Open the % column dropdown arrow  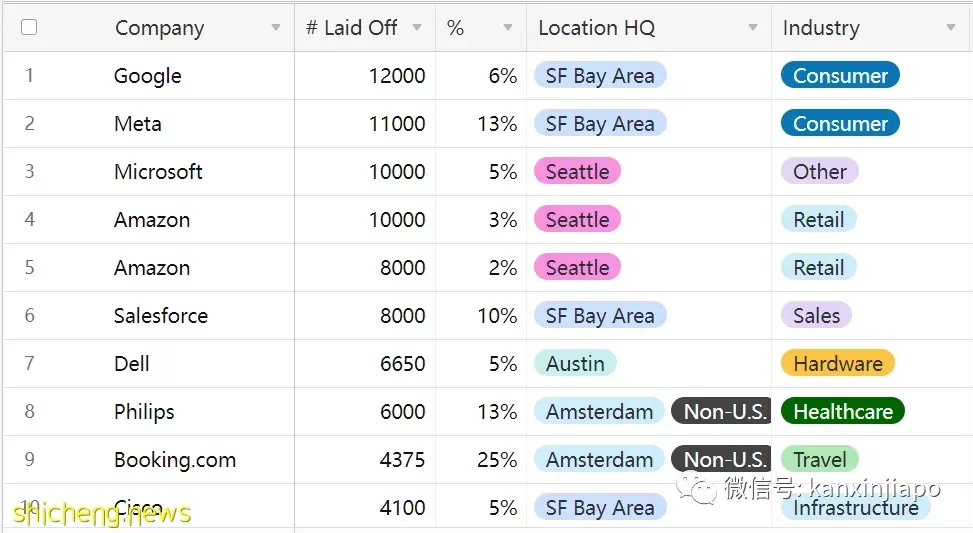click(508, 27)
